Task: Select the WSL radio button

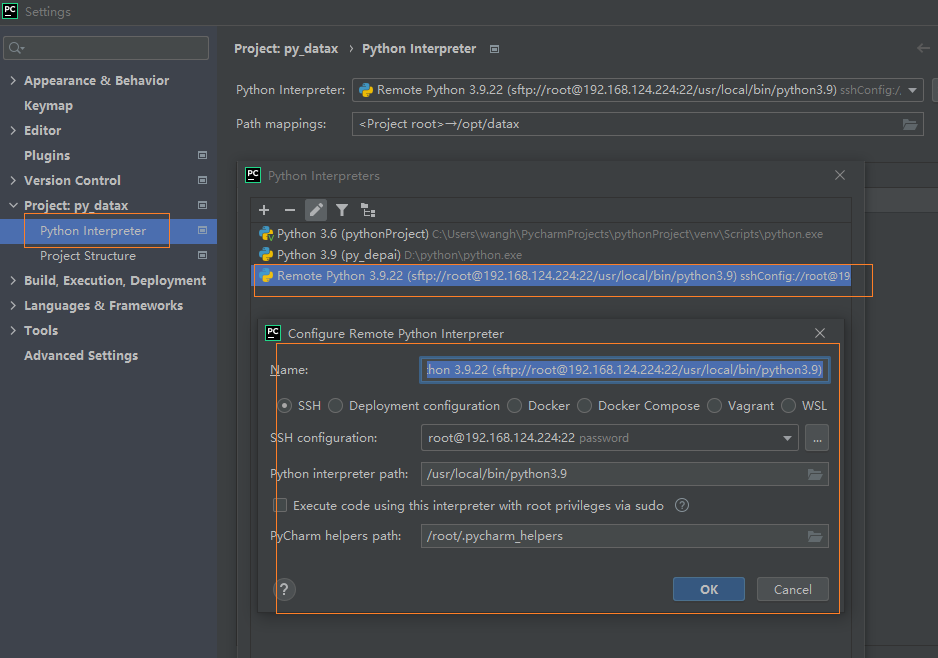Action: 788,406
